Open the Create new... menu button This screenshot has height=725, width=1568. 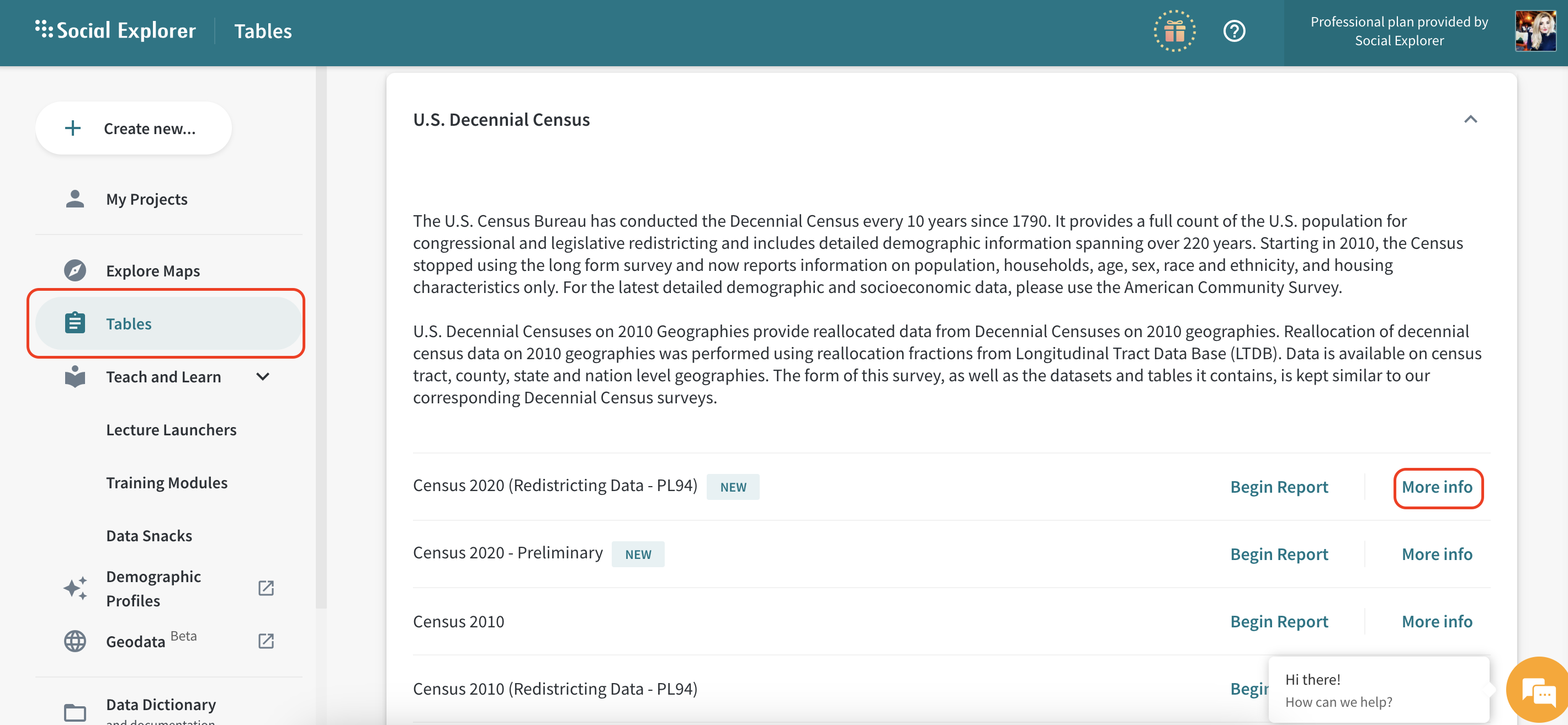[x=133, y=129]
